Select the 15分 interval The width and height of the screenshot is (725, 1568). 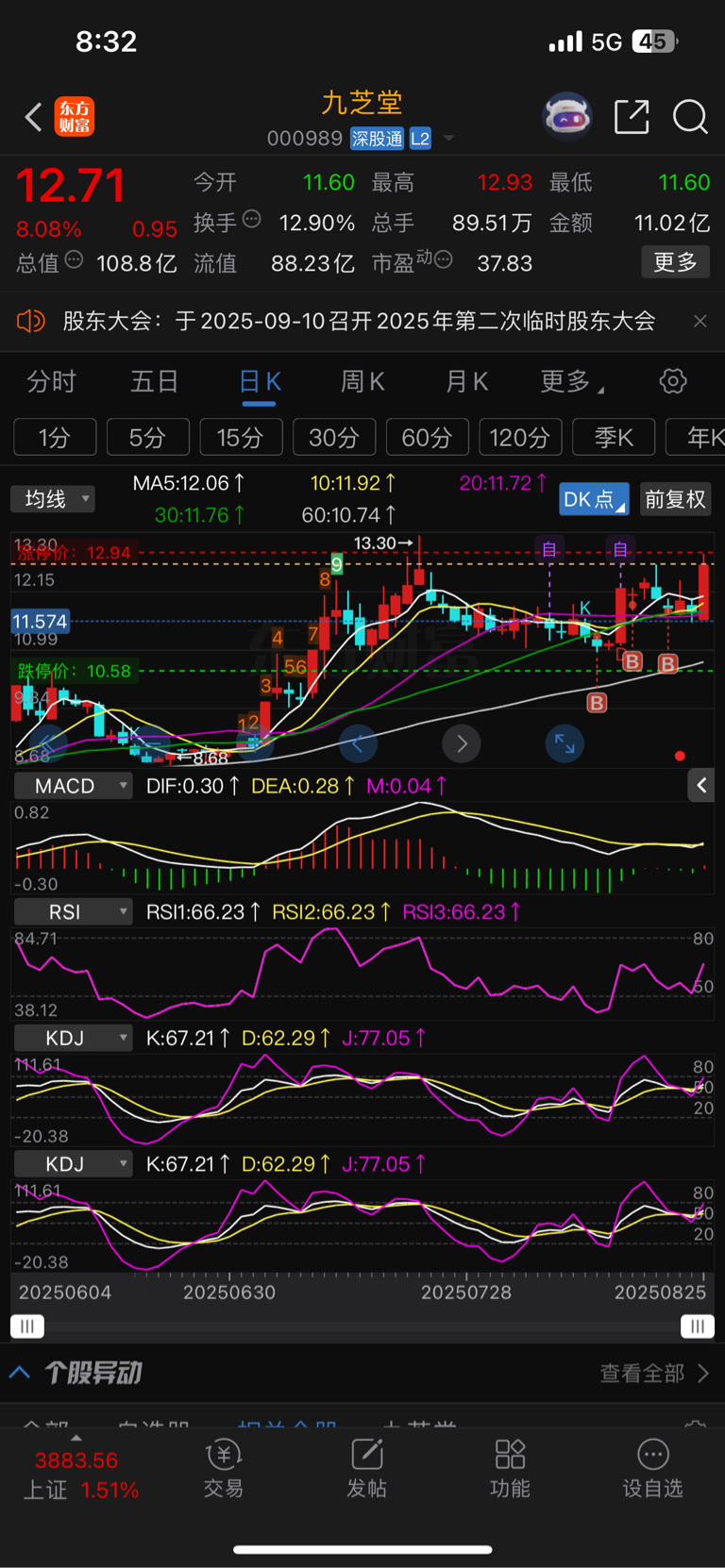241,438
